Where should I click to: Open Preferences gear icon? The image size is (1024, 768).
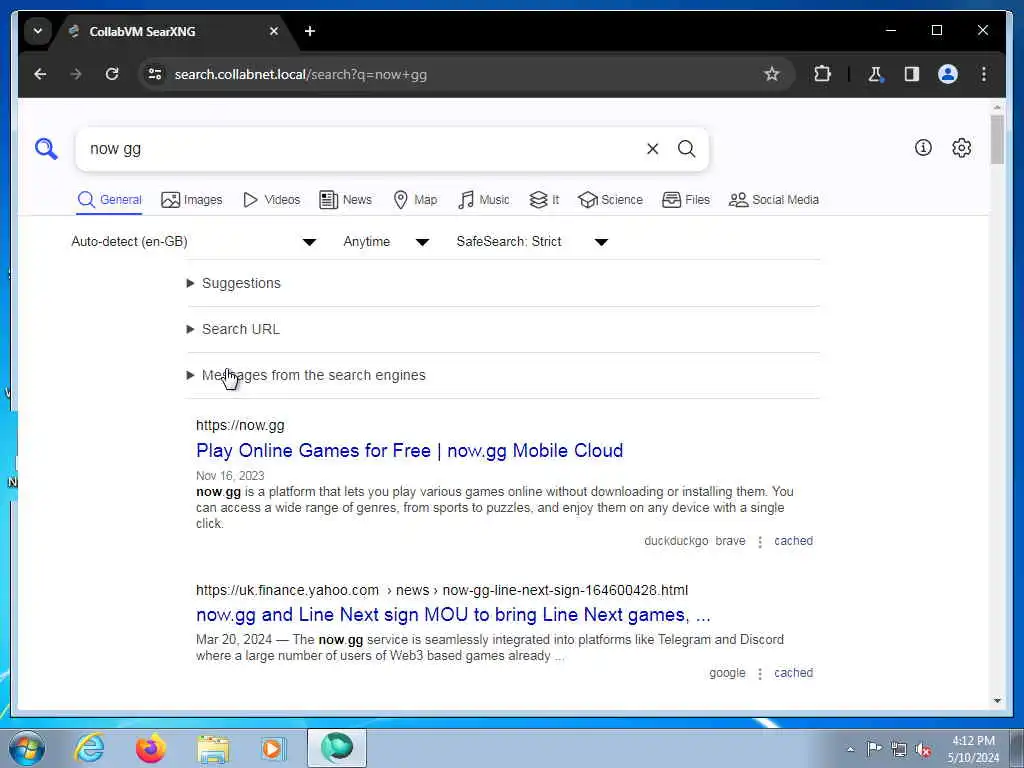pyautogui.click(x=961, y=148)
